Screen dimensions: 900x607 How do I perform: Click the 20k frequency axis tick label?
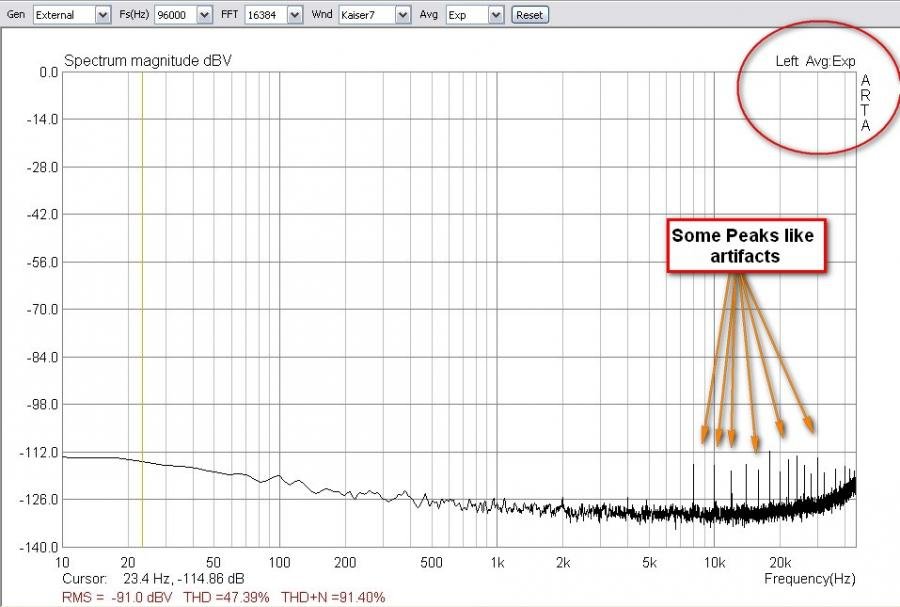(x=780, y=562)
